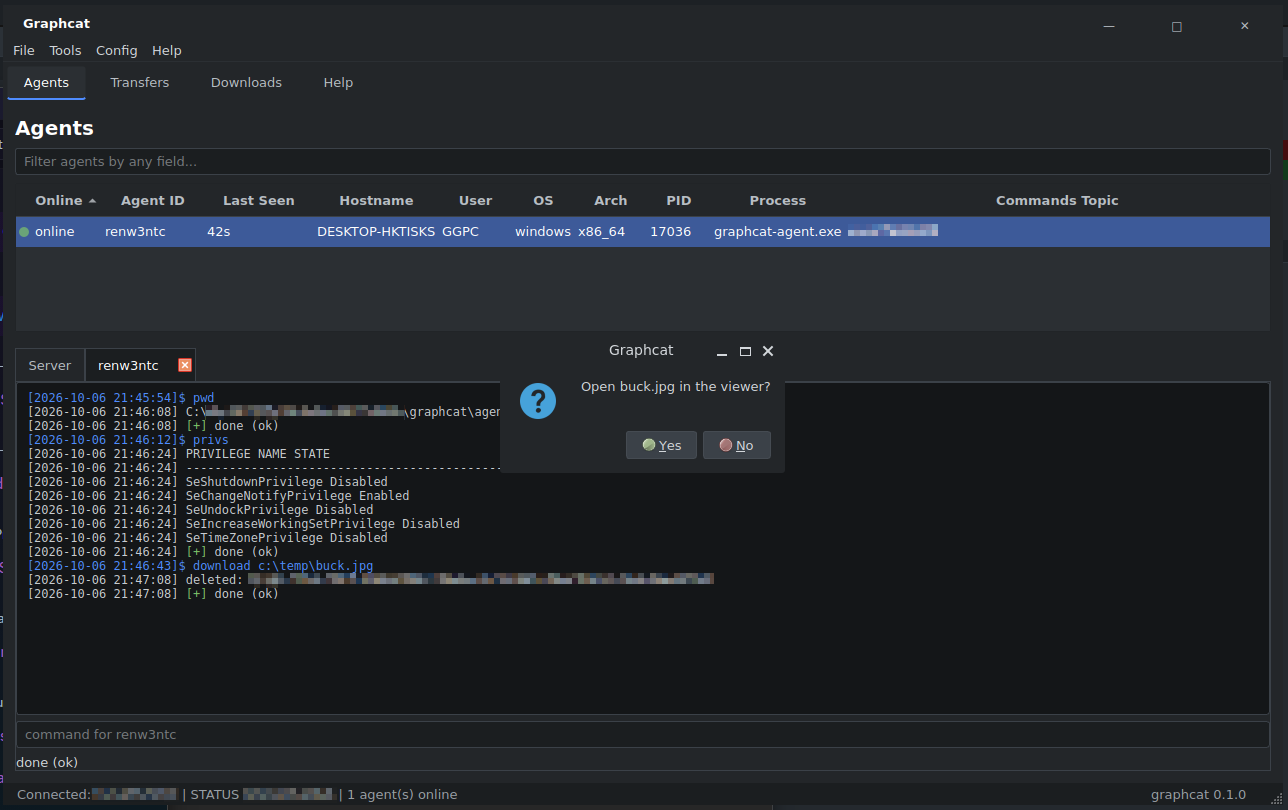Sort by Commands Topic column header
Viewport: 1288px width, 810px height.
[x=1057, y=201]
